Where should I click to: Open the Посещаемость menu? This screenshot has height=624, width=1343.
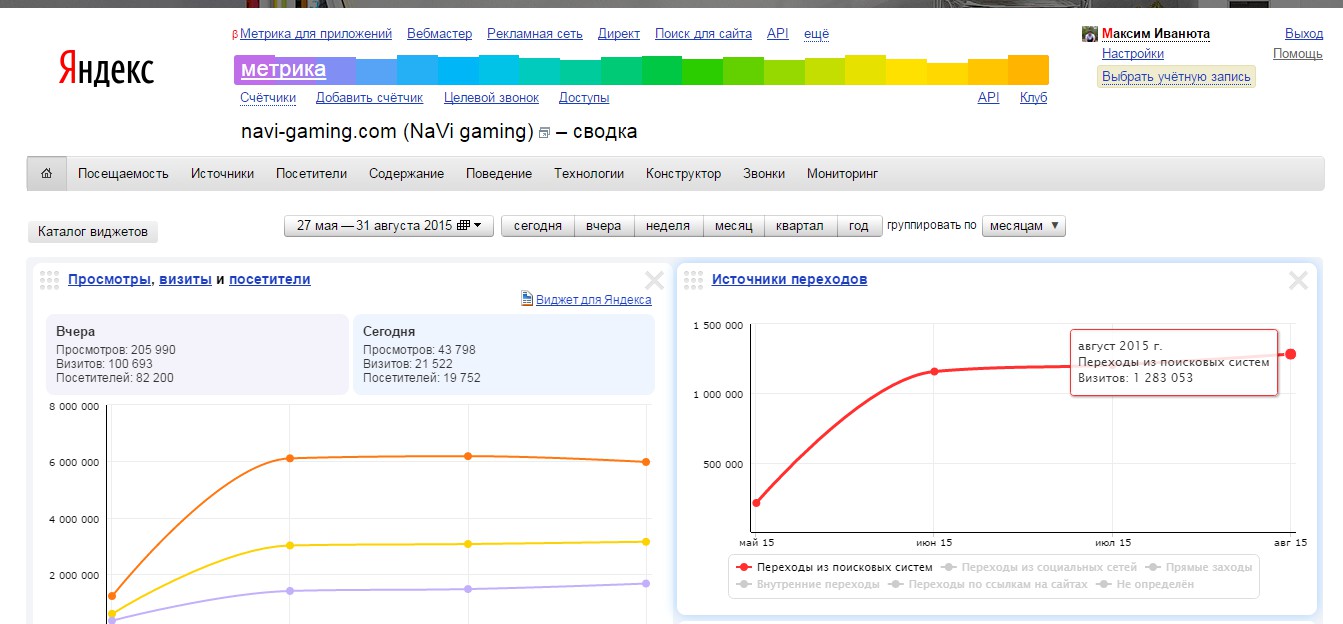click(123, 174)
